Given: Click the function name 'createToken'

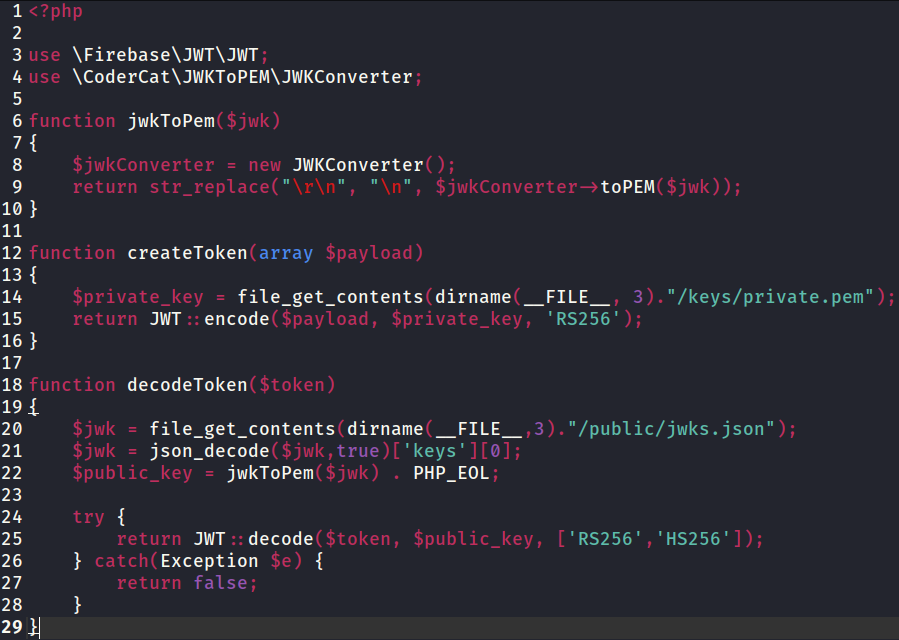Looking at the screenshot, I should [x=187, y=253].
